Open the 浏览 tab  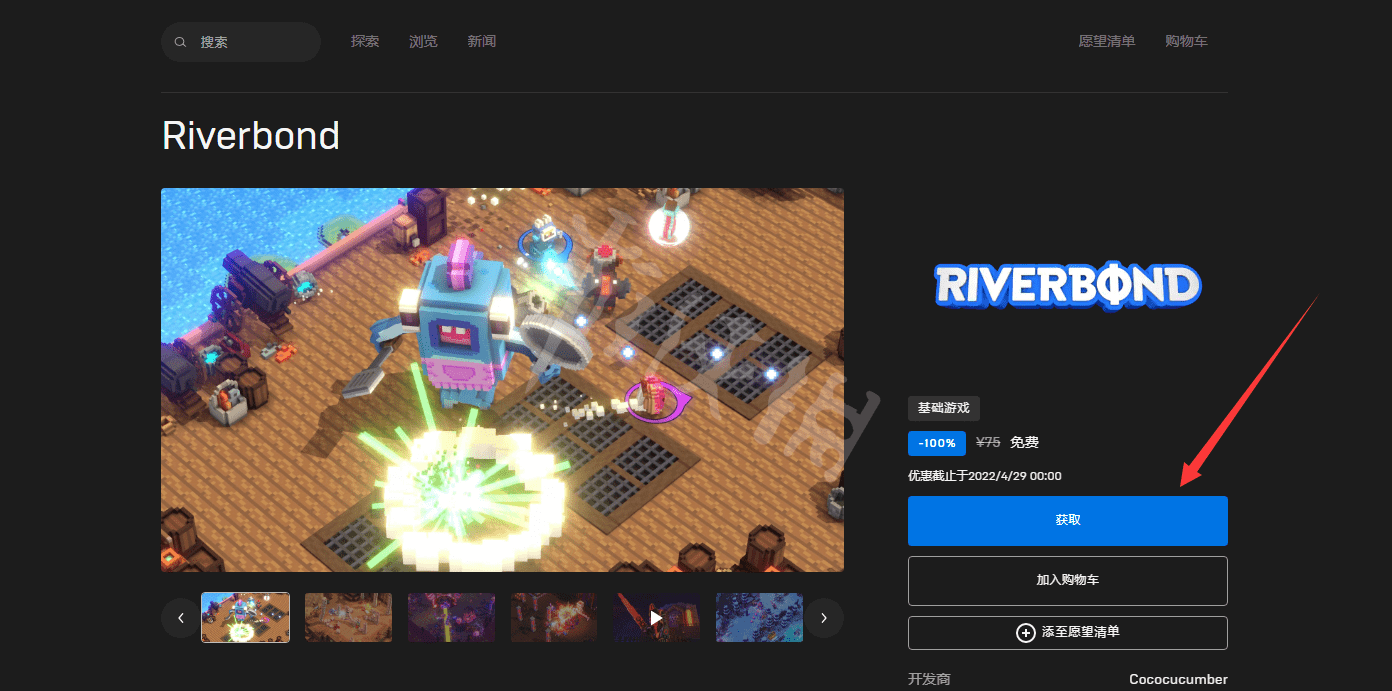423,41
